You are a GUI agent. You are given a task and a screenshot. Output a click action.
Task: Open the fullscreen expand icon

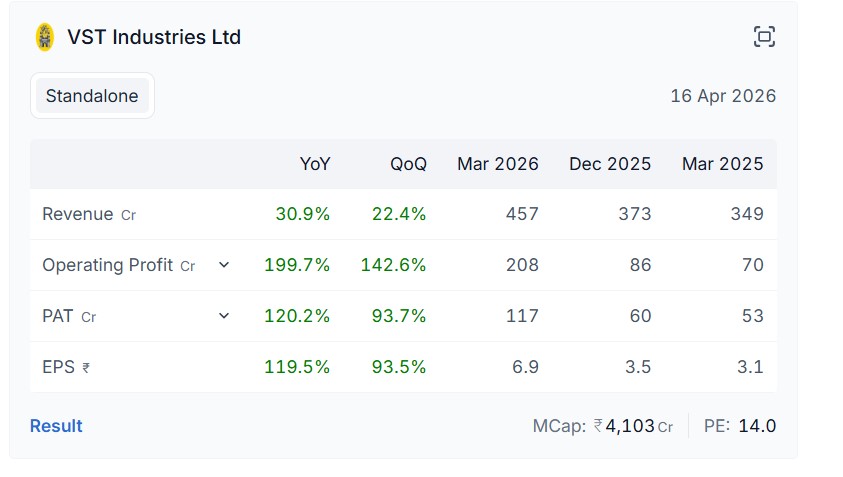pos(764,37)
